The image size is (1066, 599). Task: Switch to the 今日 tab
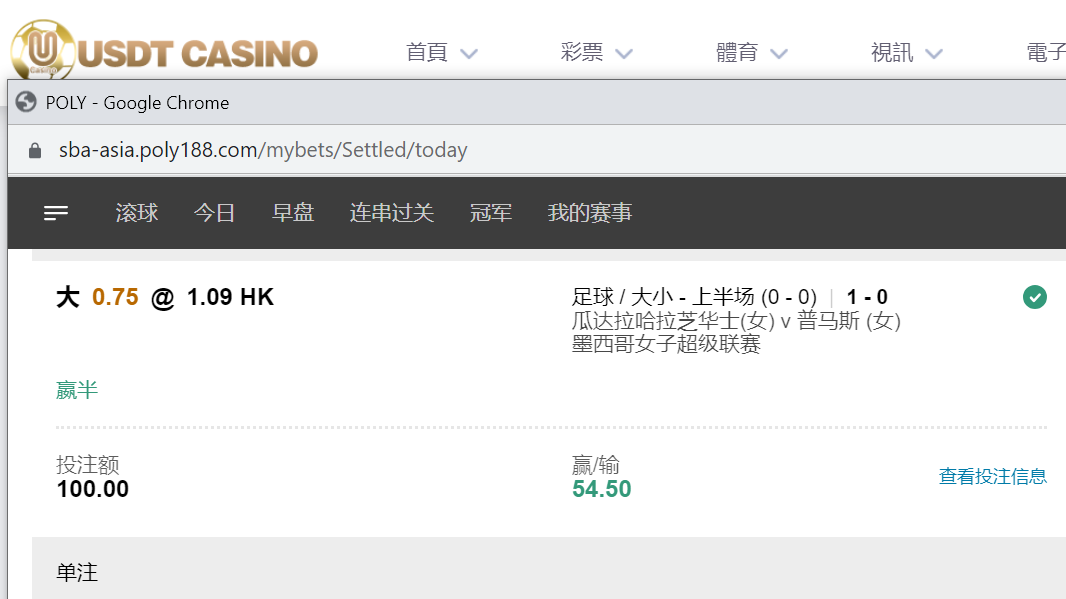214,213
